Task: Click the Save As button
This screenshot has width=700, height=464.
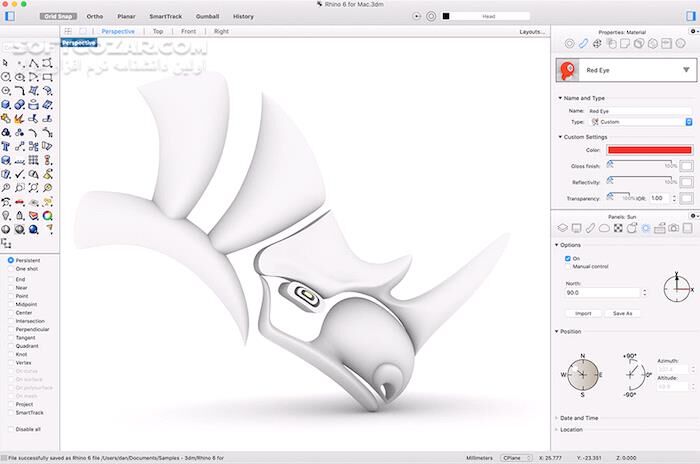Action: pyautogui.click(x=622, y=314)
